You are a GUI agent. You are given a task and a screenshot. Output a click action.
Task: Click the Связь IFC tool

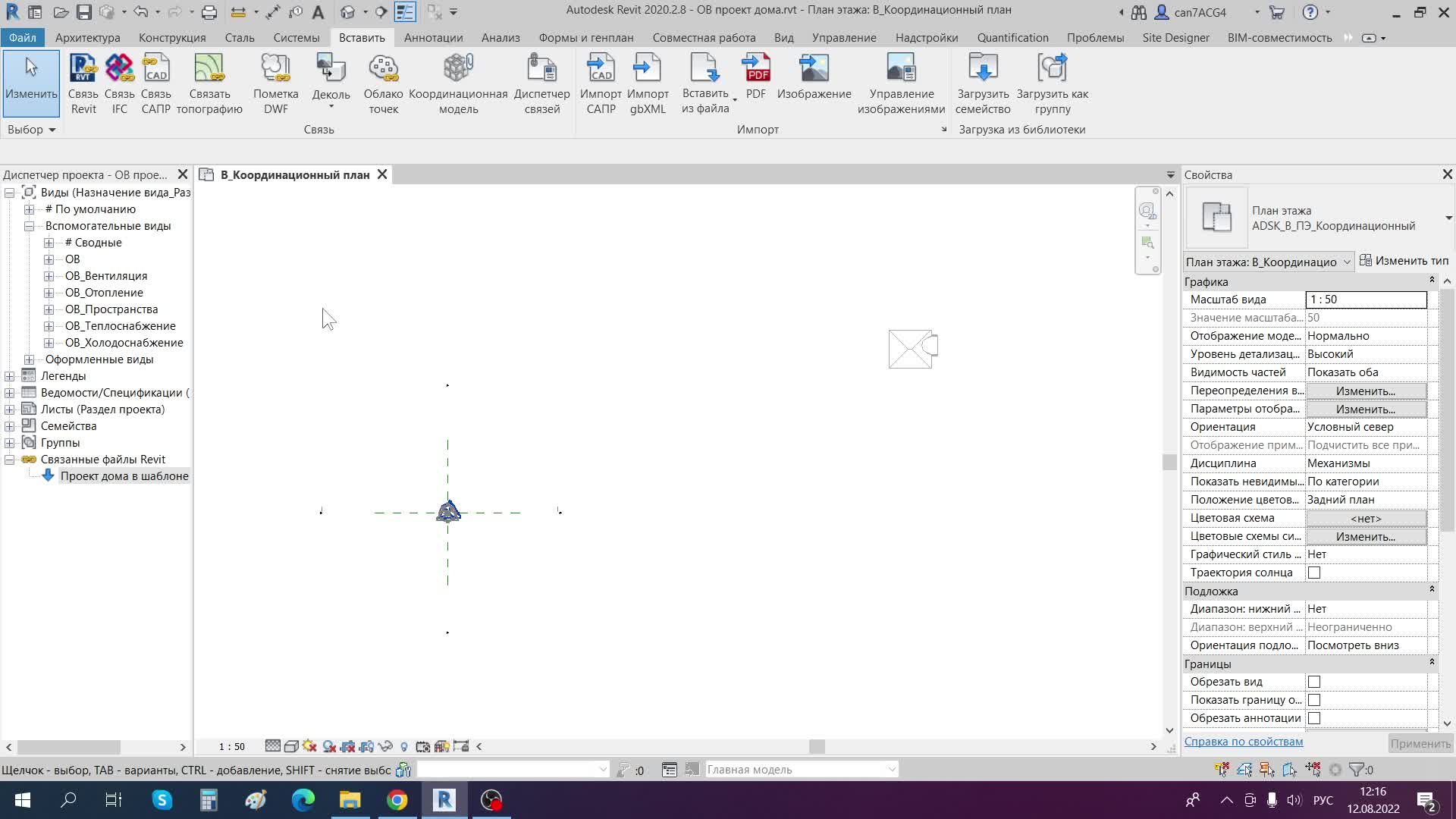click(x=119, y=84)
